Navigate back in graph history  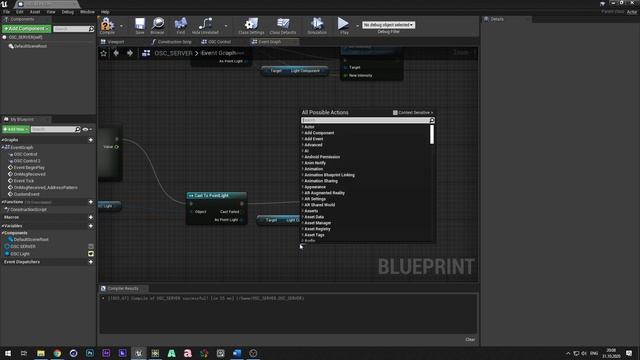tap(116, 53)
